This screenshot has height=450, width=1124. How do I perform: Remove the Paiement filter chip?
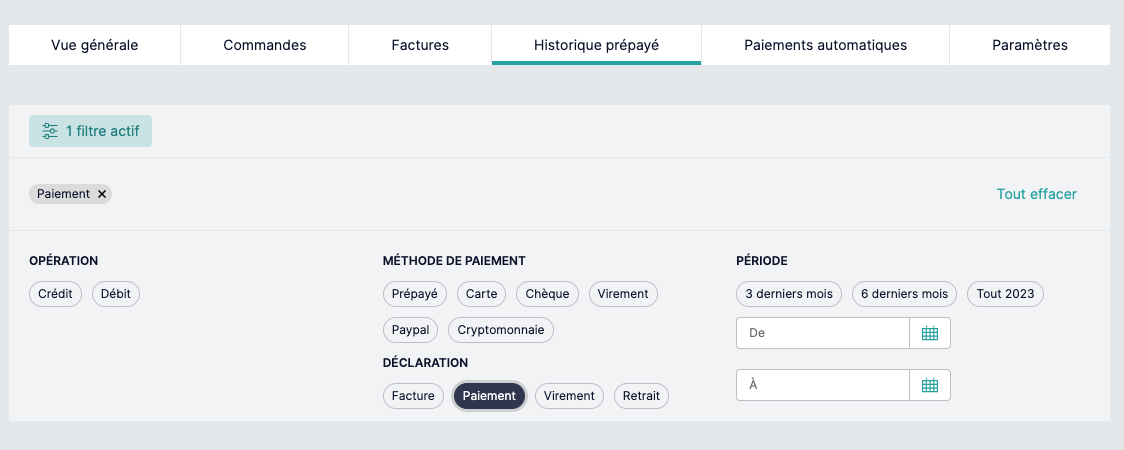102,194
